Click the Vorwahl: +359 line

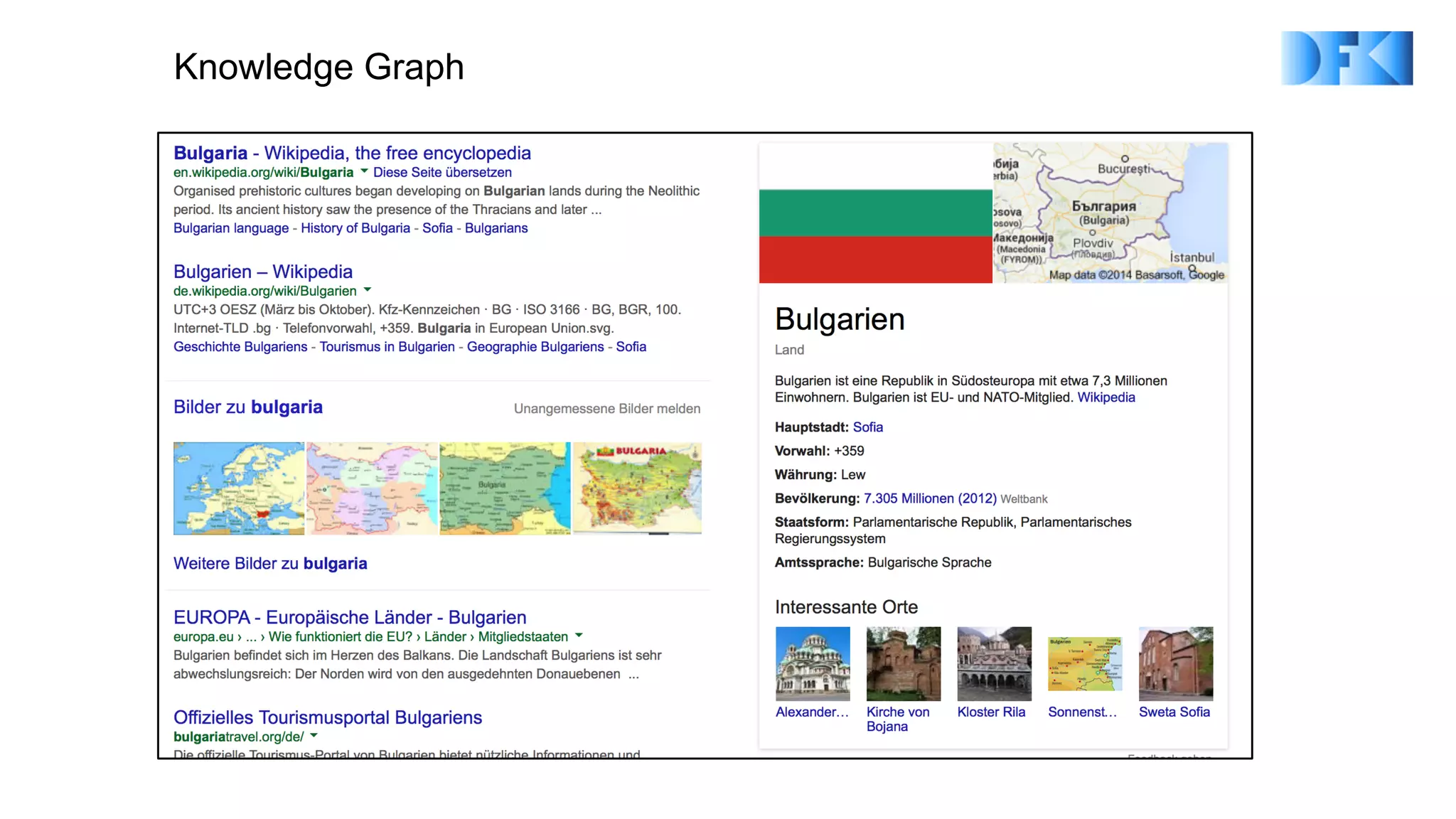[819, 451]
